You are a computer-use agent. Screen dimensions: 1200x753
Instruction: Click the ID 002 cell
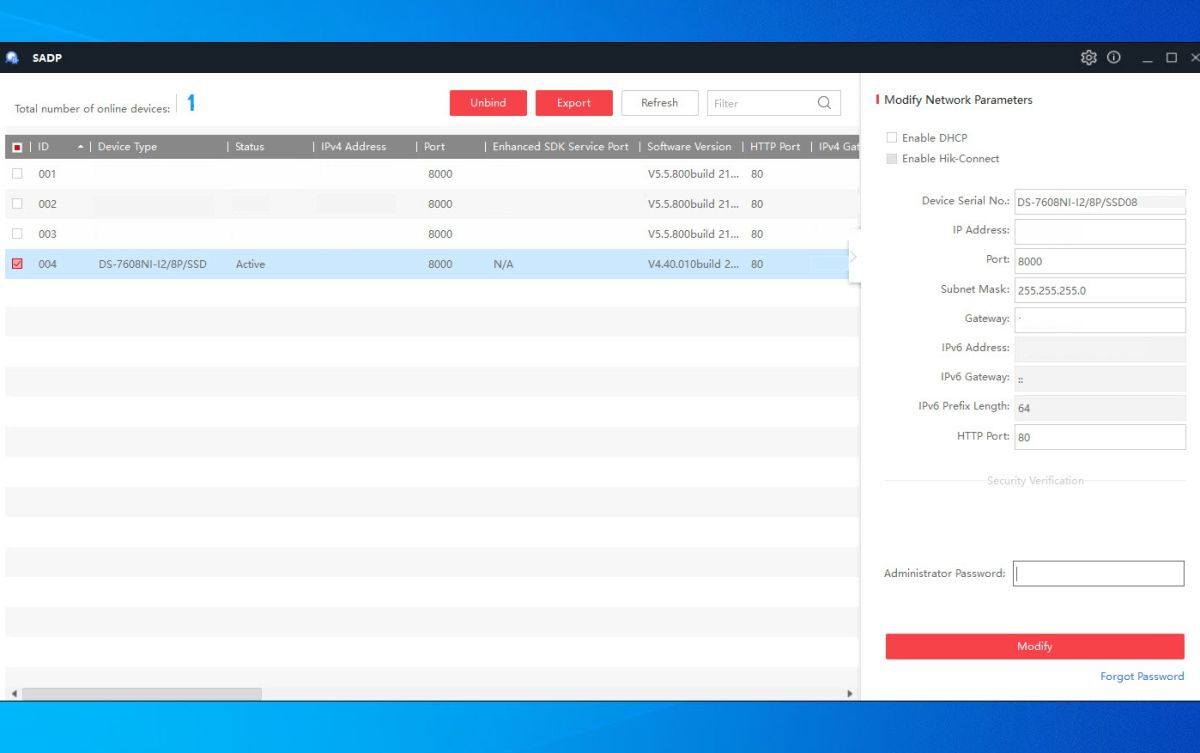[47, 204]
